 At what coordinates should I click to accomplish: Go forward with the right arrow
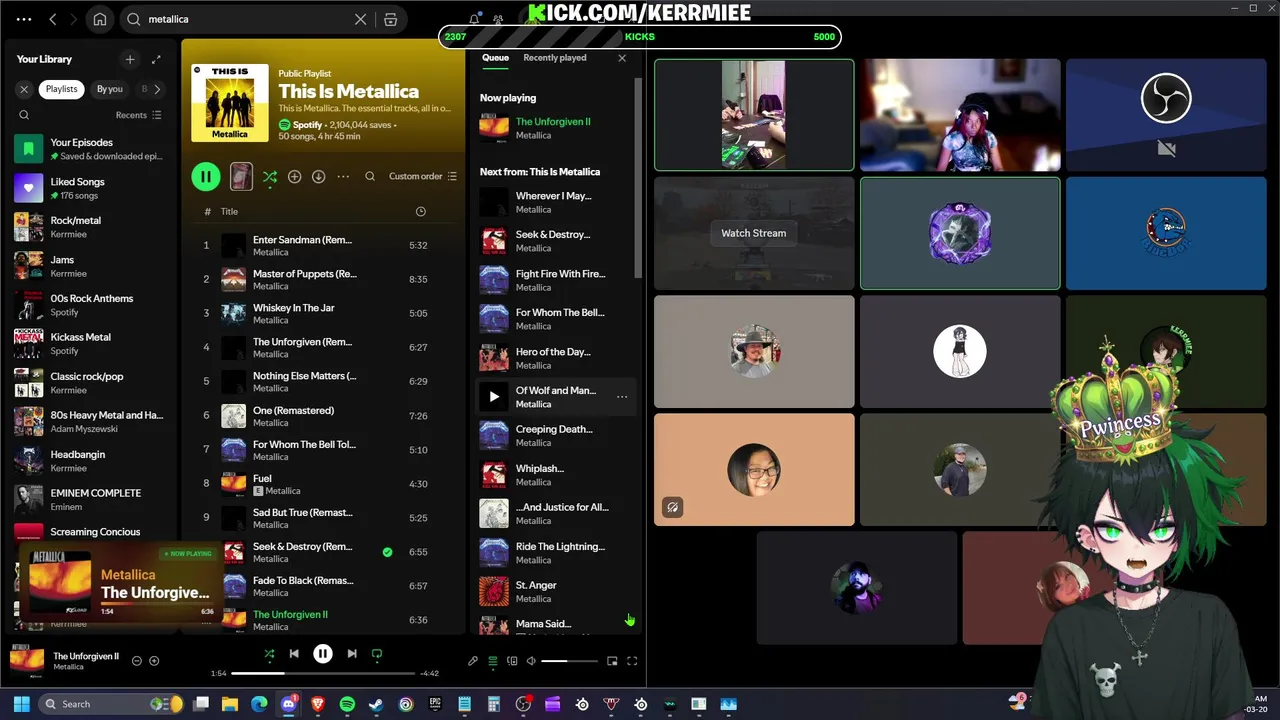pos(73,19)
